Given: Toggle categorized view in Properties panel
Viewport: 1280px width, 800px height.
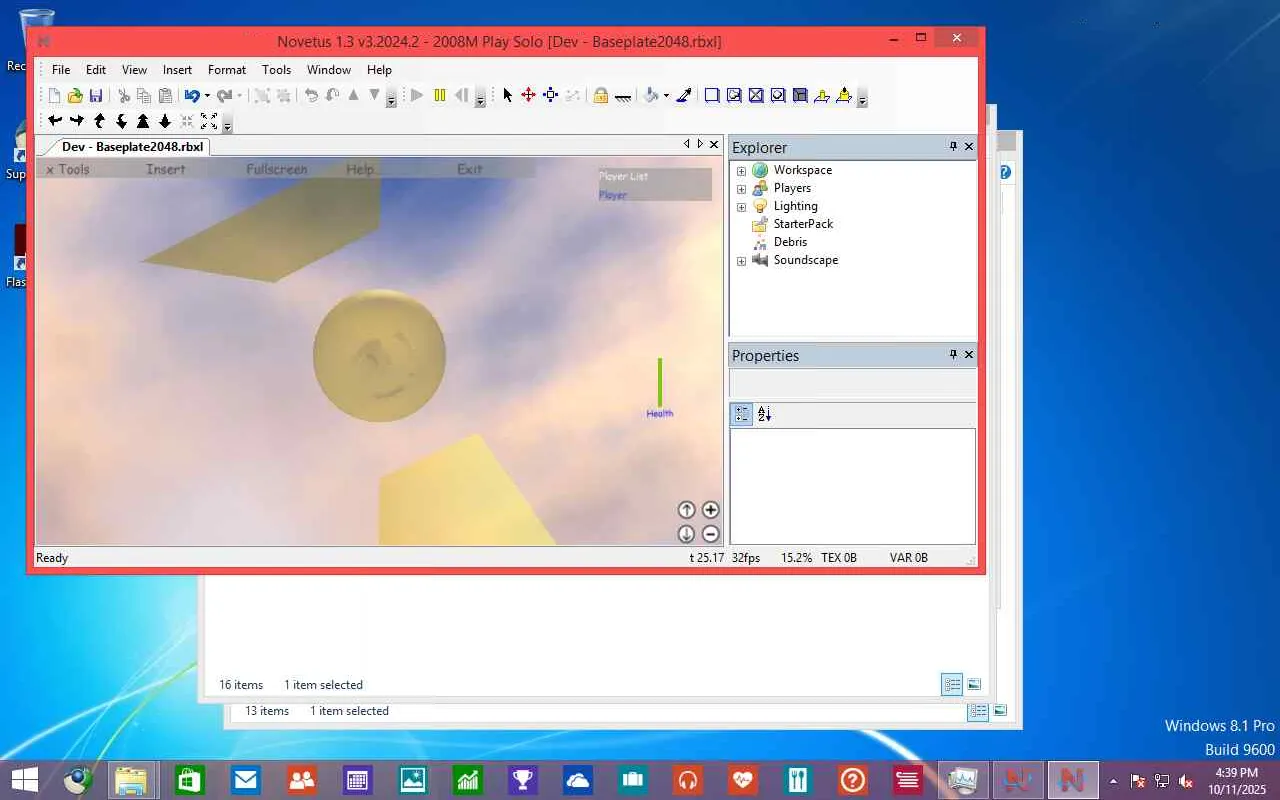Looking at the screenshot, I should (x=742, y=414).
